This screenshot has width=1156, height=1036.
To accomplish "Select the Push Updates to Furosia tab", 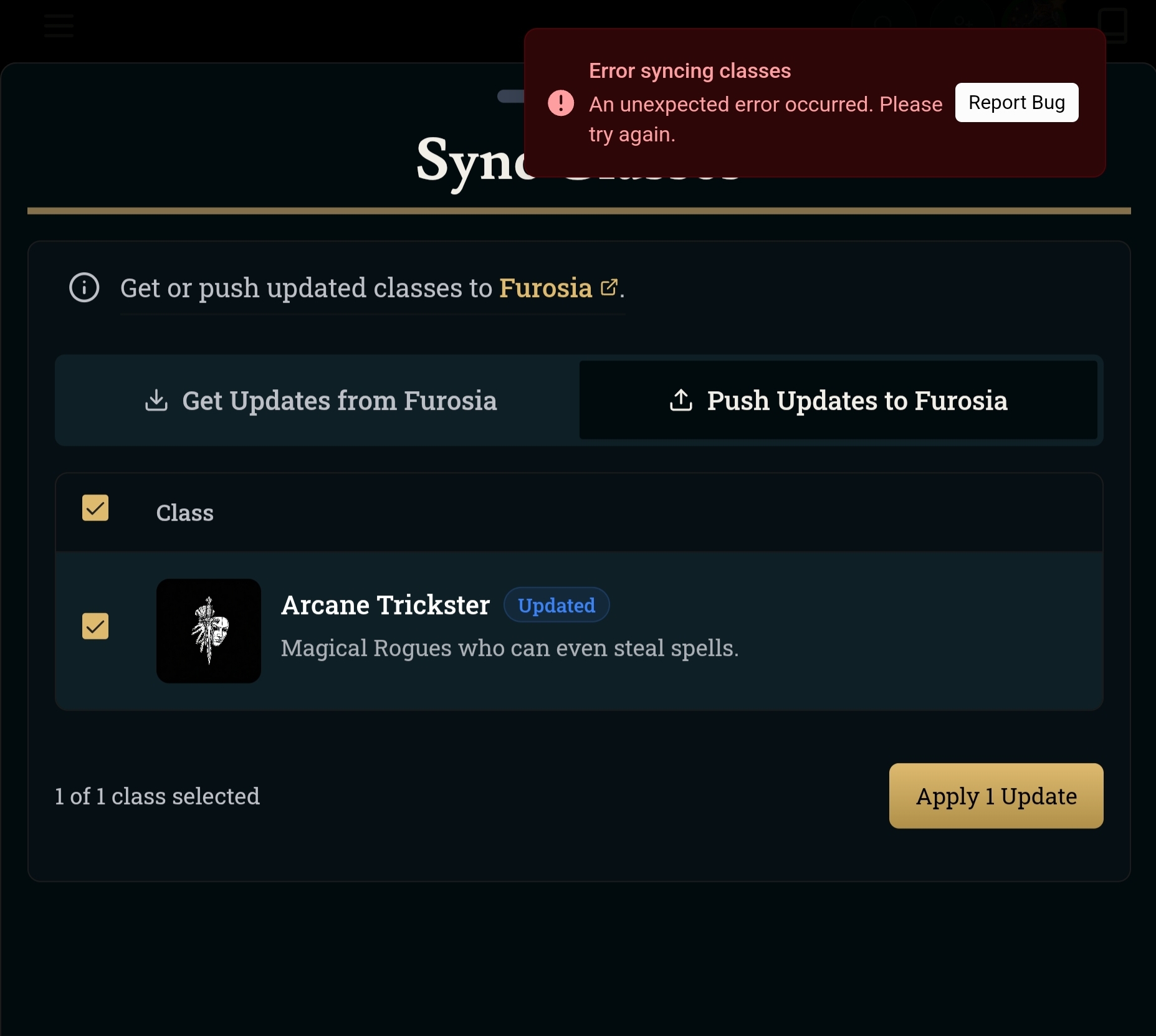I will [x=838, y=401].
